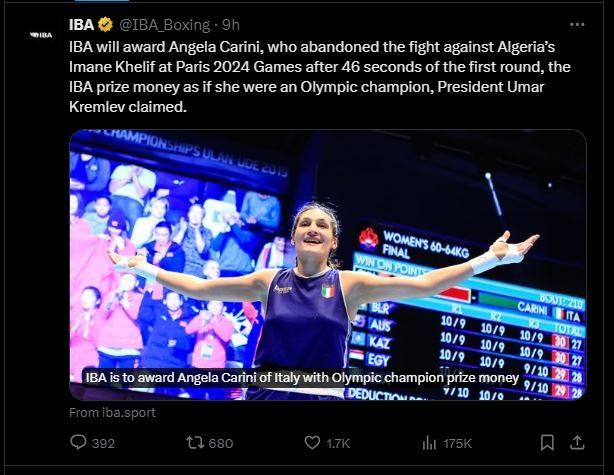Click the share upload arrow icon
The image size is (614, 475).
(x=577, y=442)
